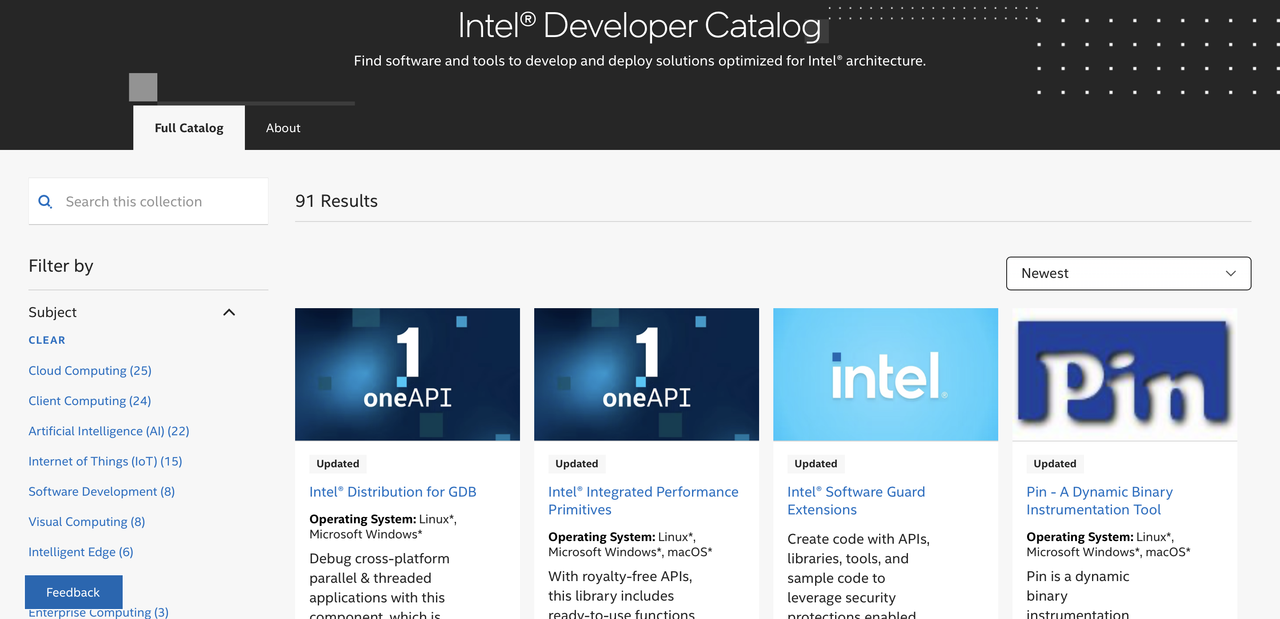This screenshot has height=619, width=1280.
Task: Open Intel Software Guard Extensions link
Action: [x=856, y=500]
